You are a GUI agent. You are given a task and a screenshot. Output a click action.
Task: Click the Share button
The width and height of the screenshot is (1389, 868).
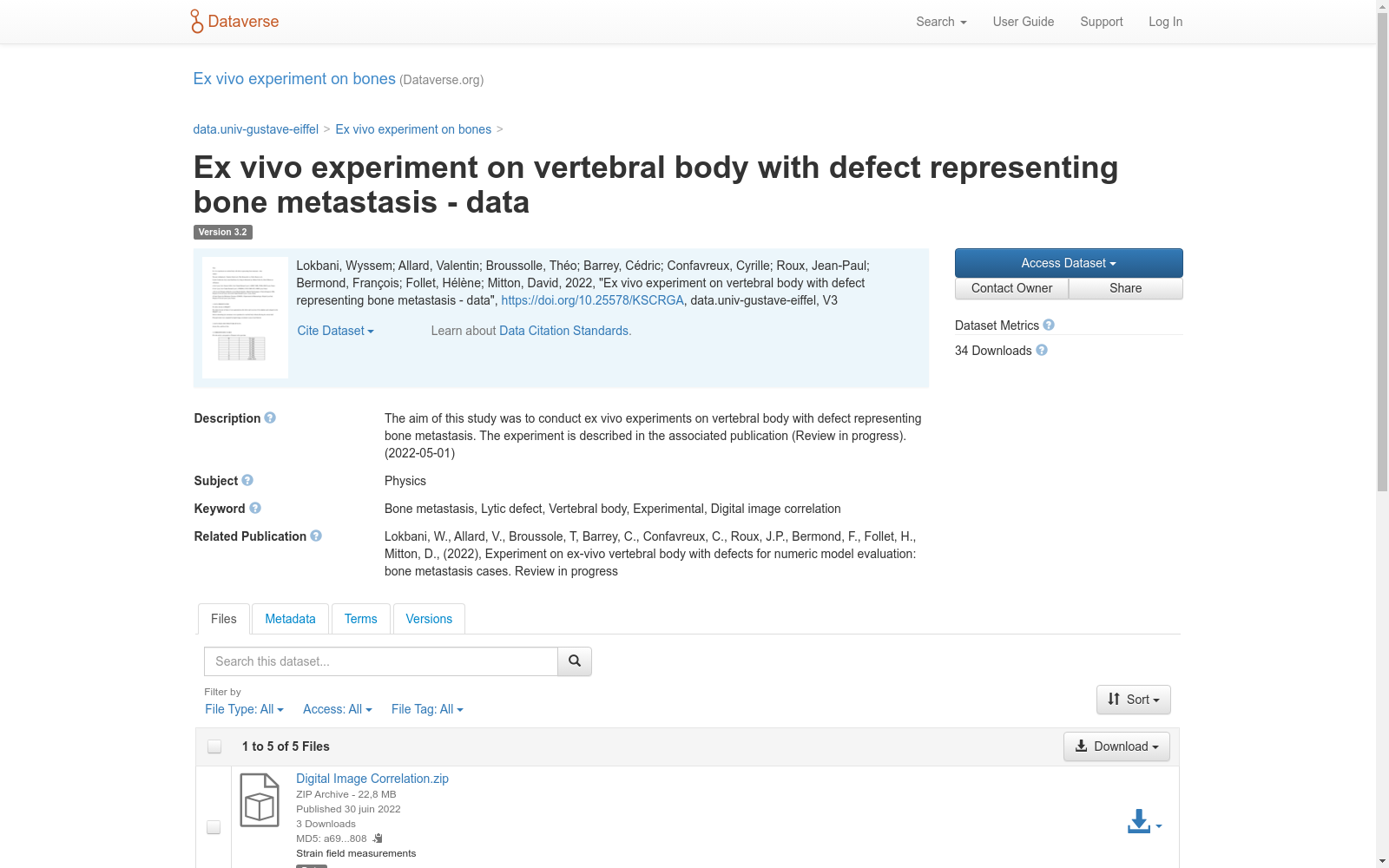[1126, 288]
